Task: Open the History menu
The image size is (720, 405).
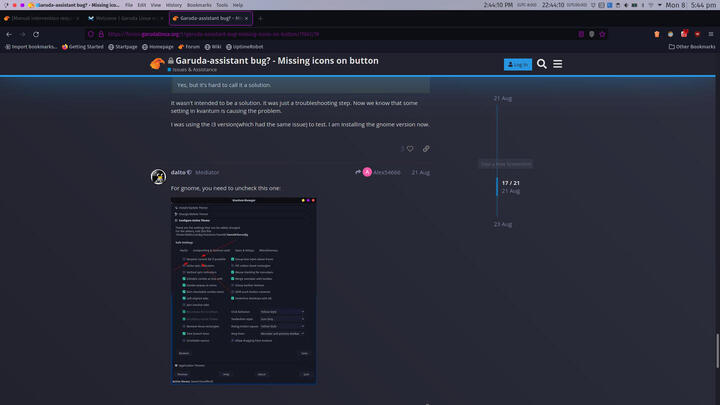Action: (x=174, y=5)
